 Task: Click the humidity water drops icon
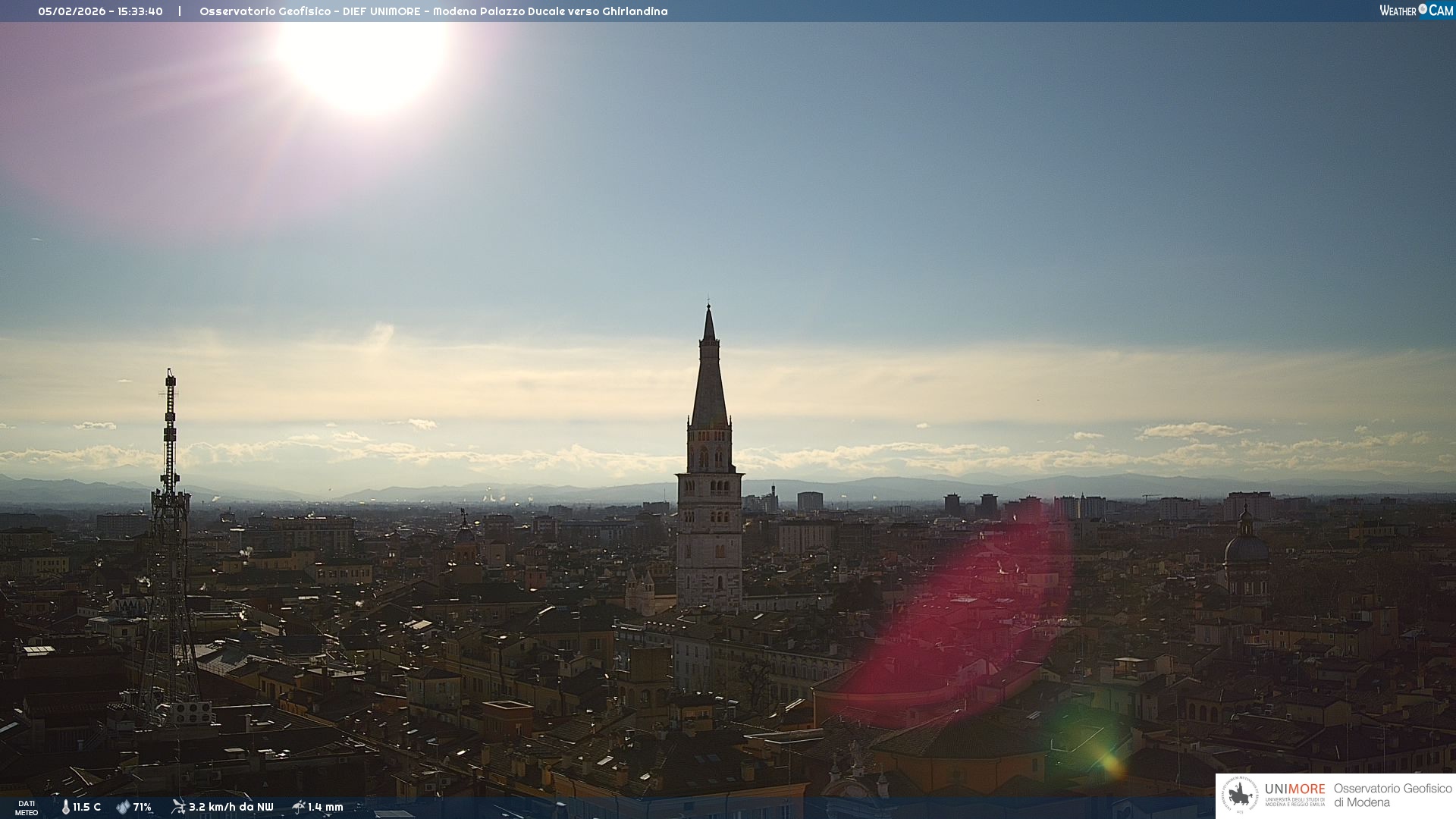click(123, 808)
